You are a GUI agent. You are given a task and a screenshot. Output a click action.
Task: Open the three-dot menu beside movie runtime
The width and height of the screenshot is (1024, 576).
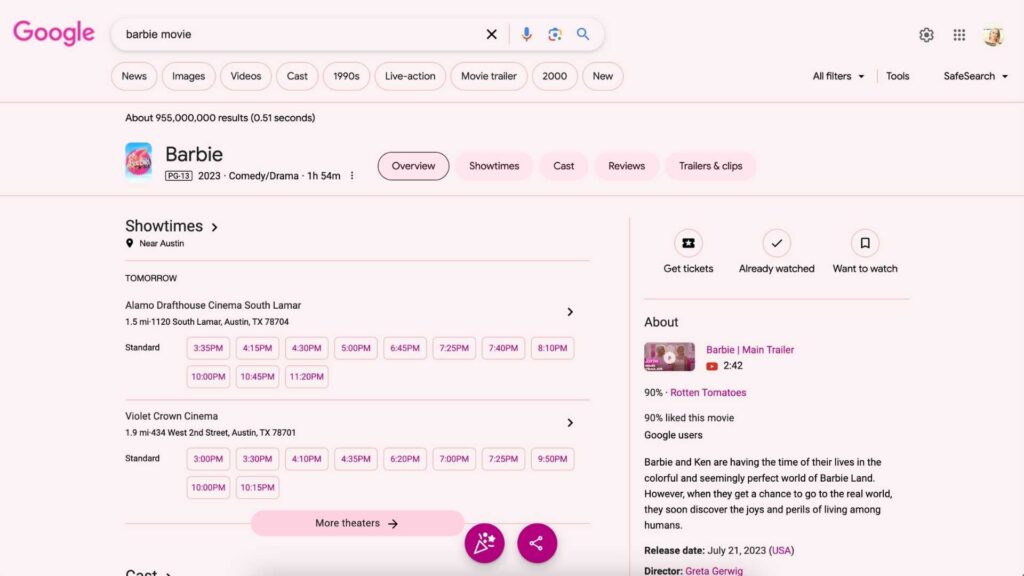click(x=352, y=176)
